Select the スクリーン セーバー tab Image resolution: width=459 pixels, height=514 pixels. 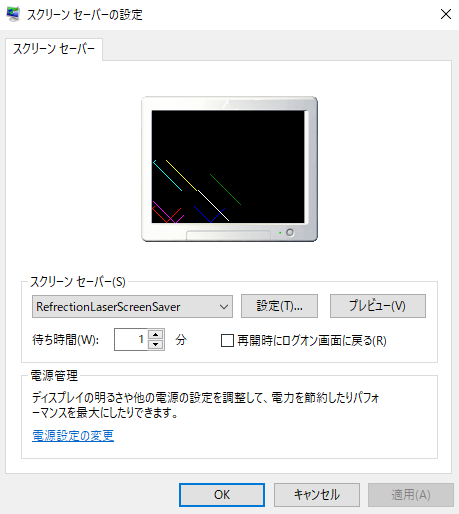[x=54, y=49]
